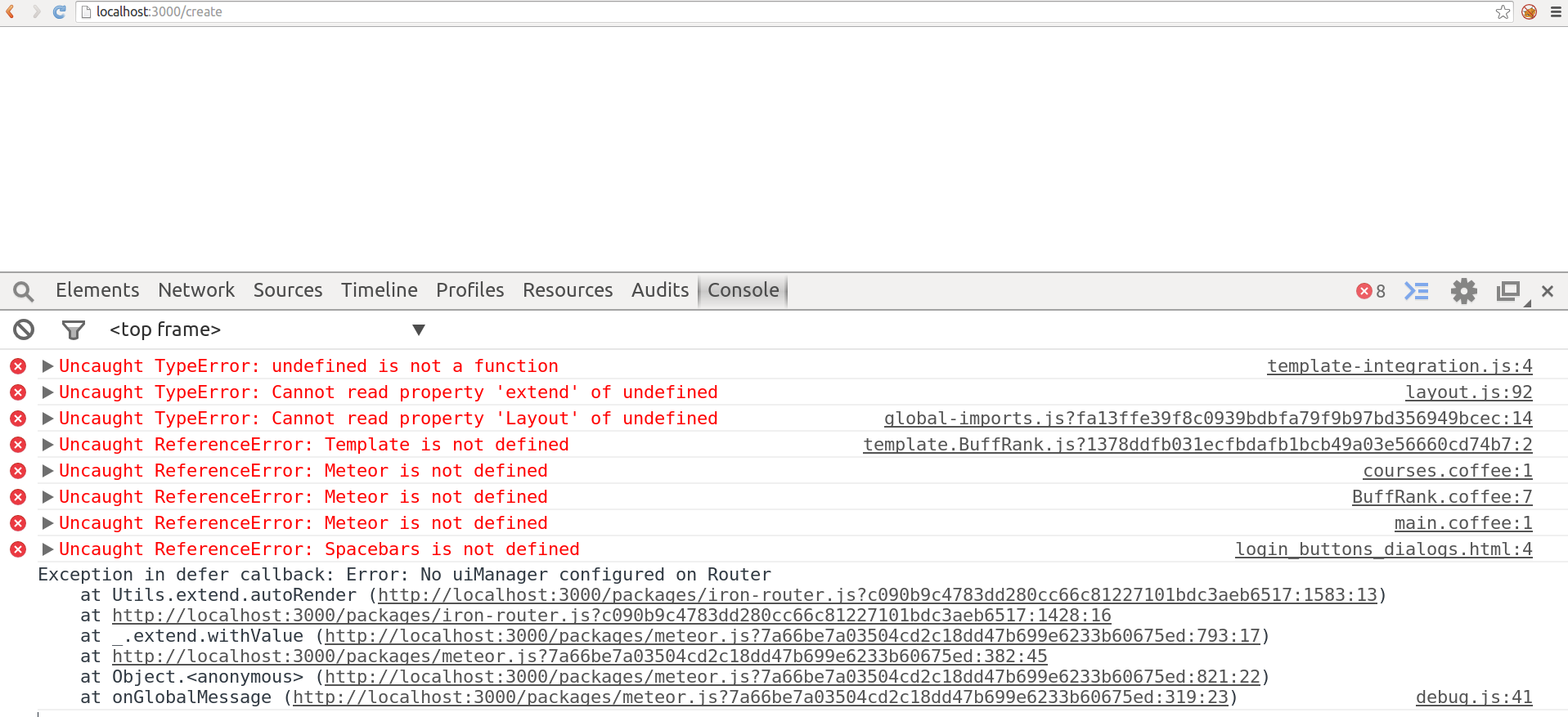The width and height of the screenshot is (1568, 717).
Task: Open global-imports.js source link
Action: coord(1208,419)
